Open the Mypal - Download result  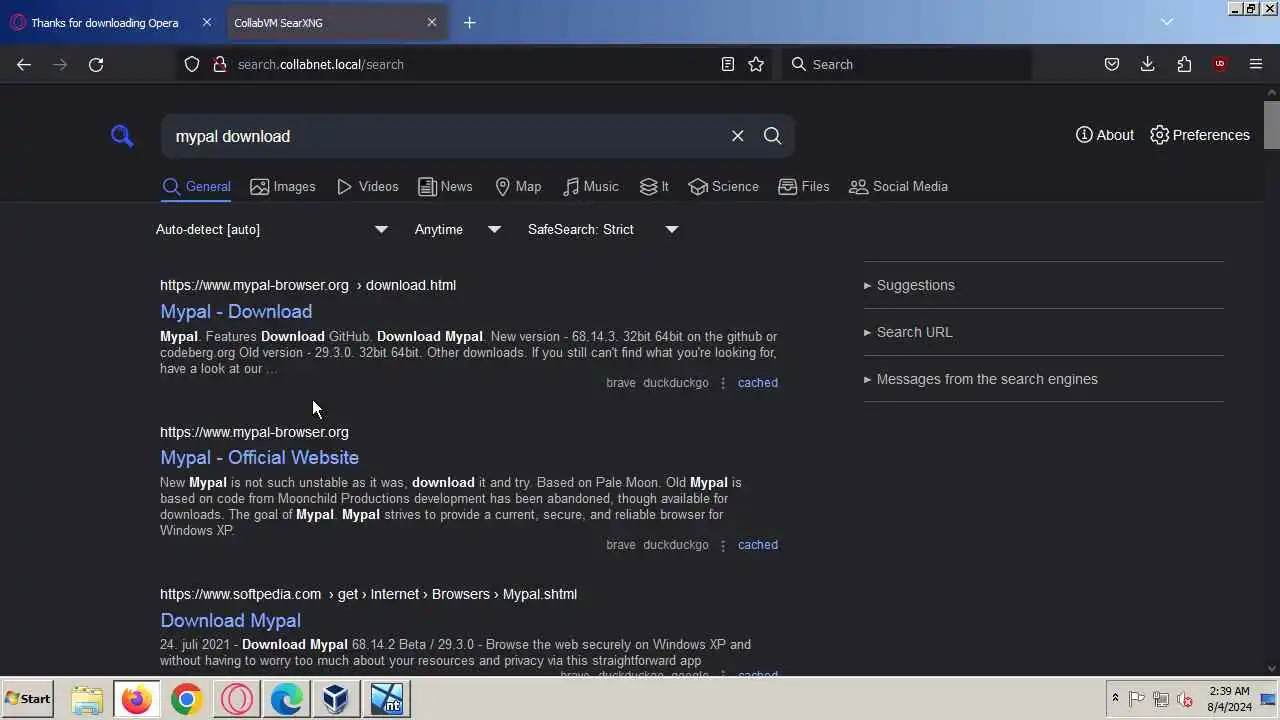pyautogui.click(x=236, y=311)
